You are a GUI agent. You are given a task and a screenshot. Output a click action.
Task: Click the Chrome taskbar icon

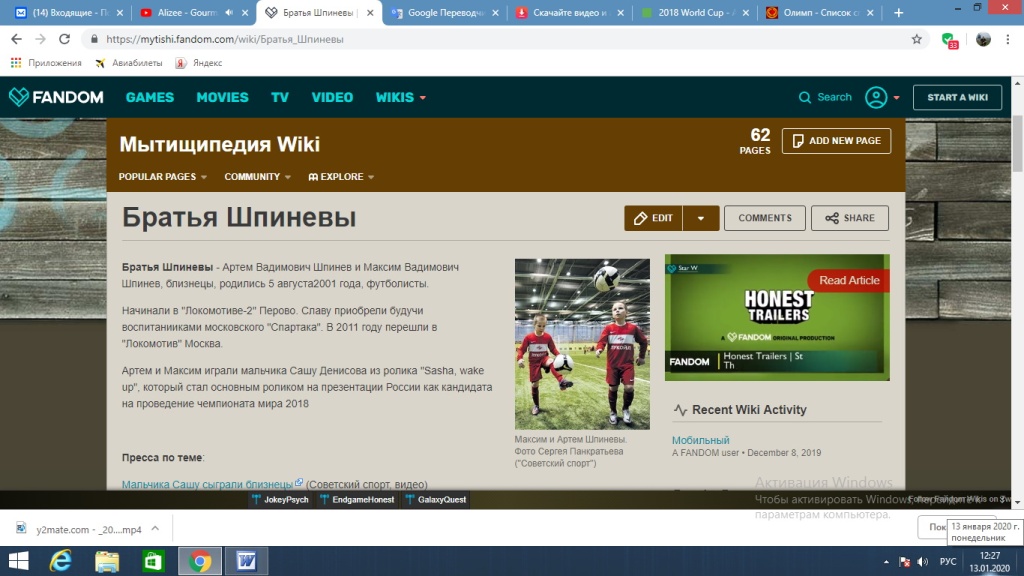click(x=200, y=561)
